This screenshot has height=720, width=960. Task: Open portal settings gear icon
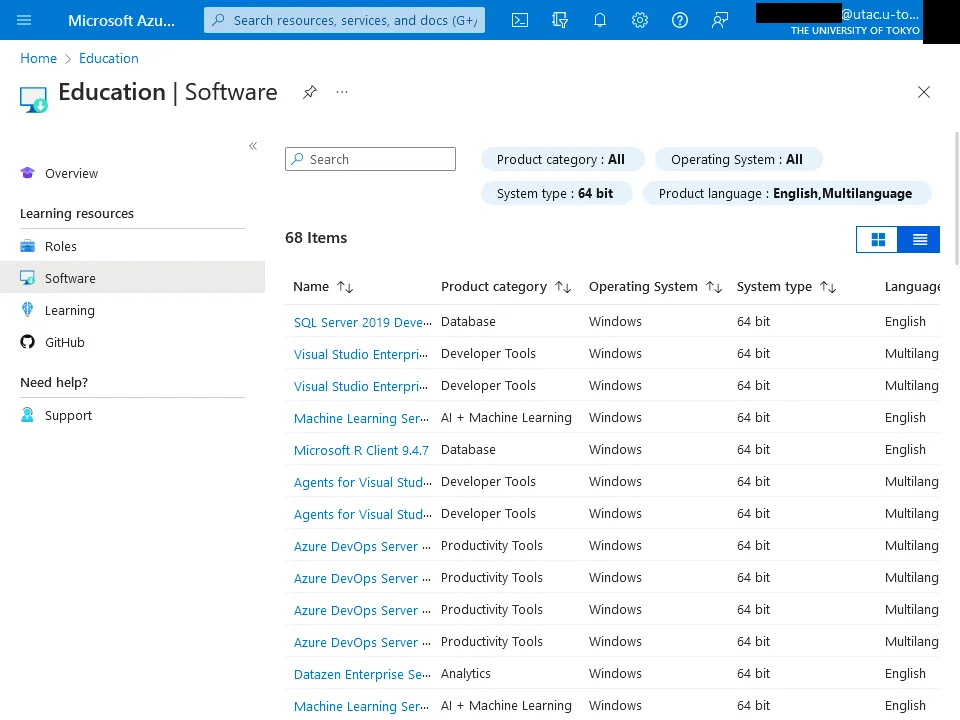point(640,20)
